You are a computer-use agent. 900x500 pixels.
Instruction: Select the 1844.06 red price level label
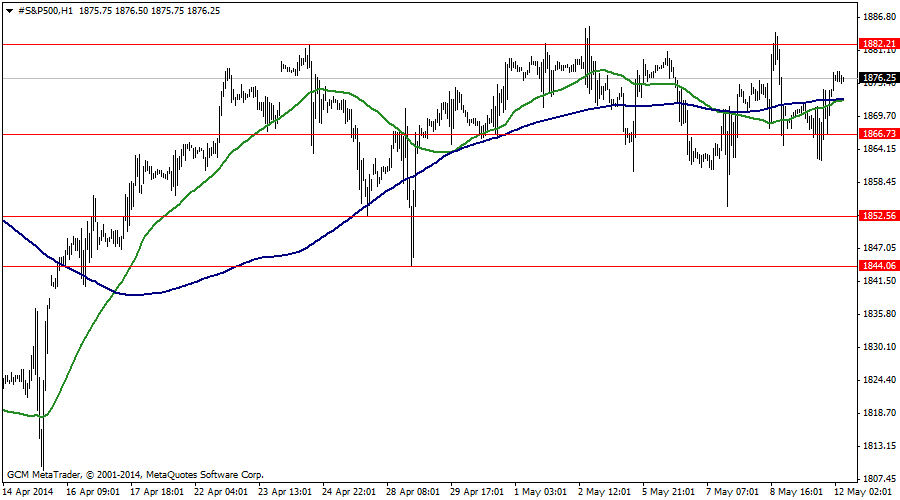[879, 266]
